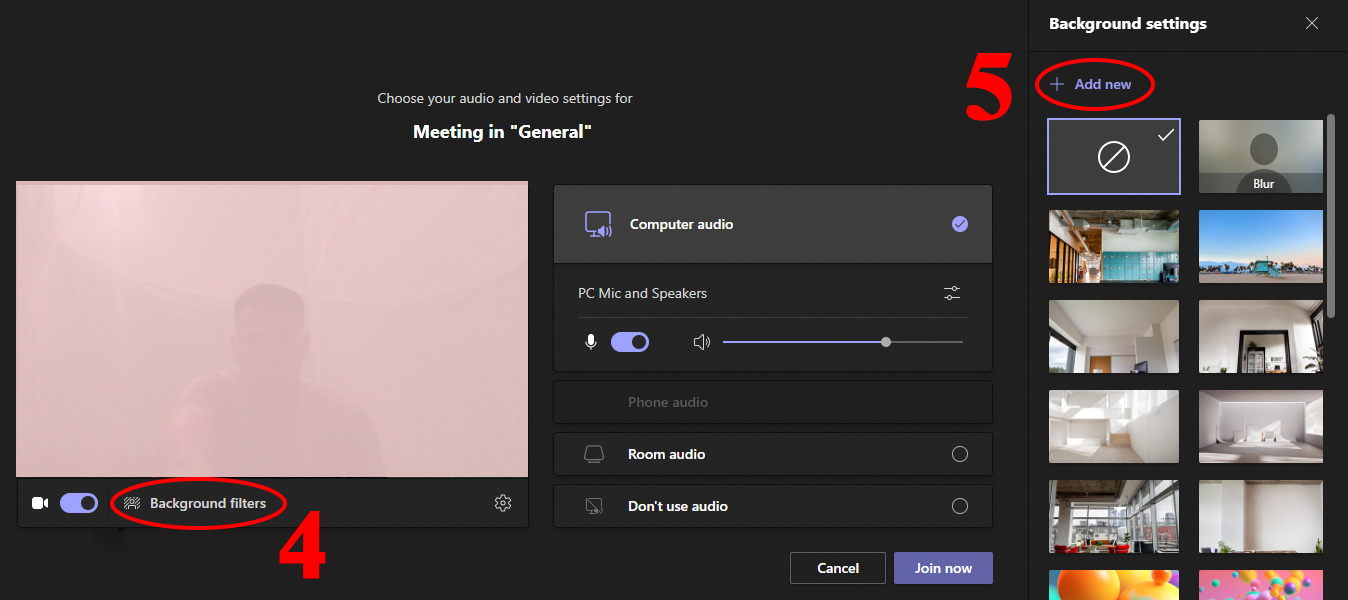
Task: Select the Room audio radio button
Action: pyautogui.click(x=959, y=454)
